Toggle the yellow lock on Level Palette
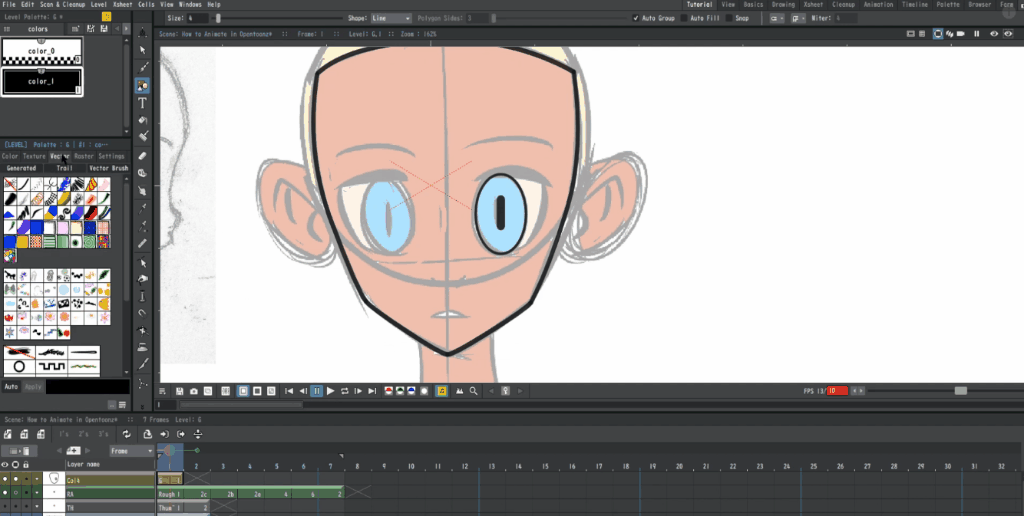This screenshot has width=1024, height=516. (x=106, y=16)
